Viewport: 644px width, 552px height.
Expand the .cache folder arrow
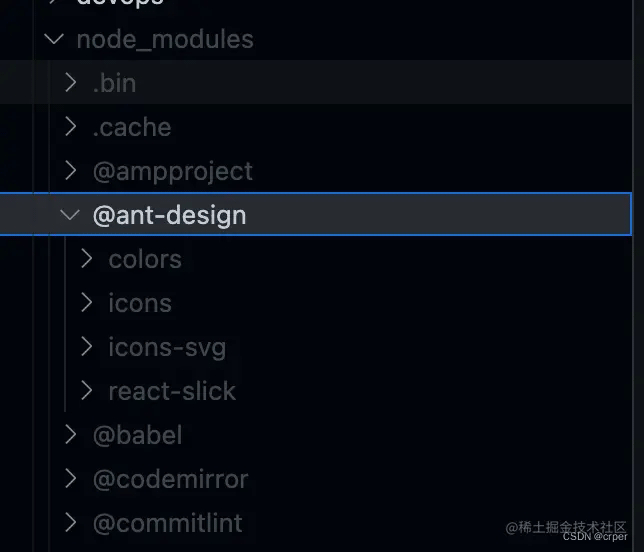click(x=71, y=126)
